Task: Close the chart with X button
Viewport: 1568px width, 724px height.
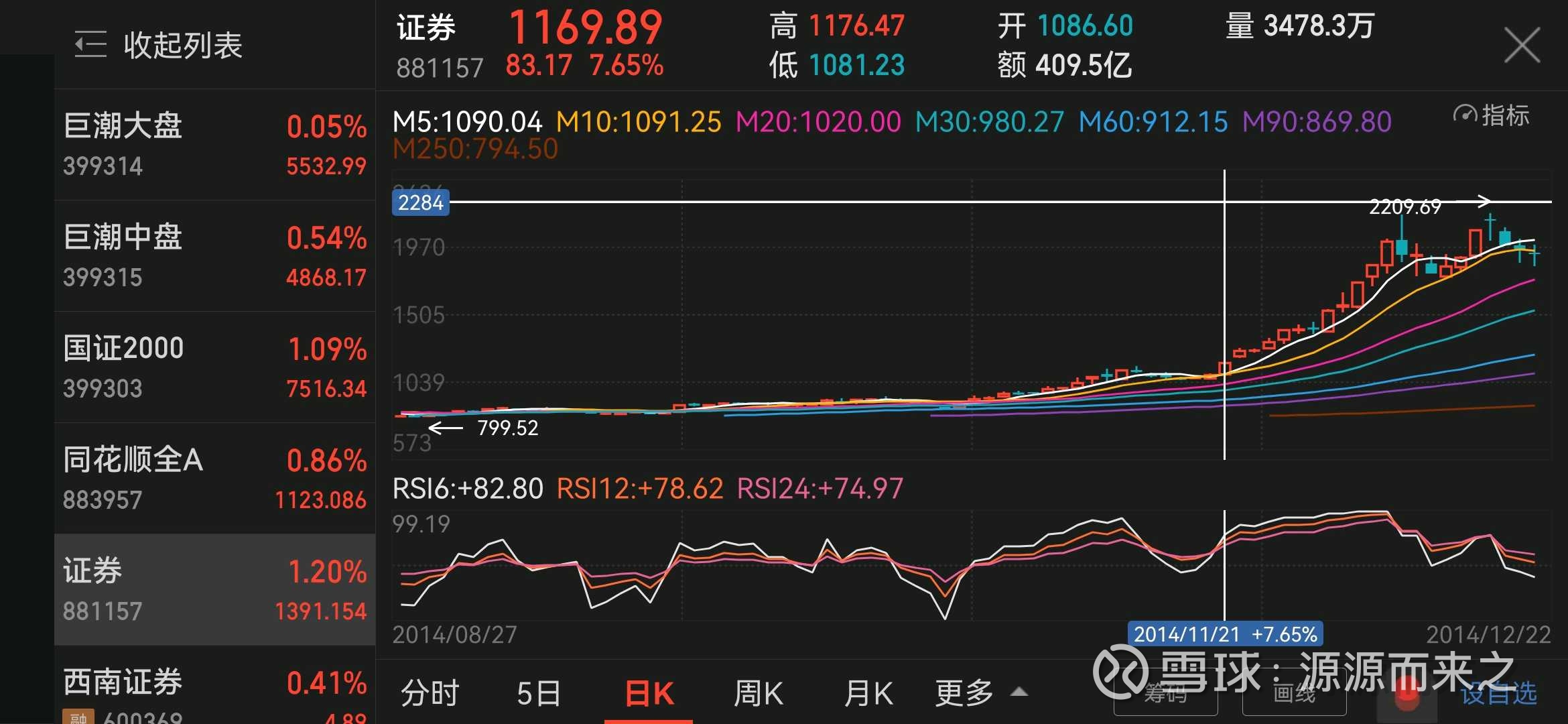Action: click(x=1522, y=45)
